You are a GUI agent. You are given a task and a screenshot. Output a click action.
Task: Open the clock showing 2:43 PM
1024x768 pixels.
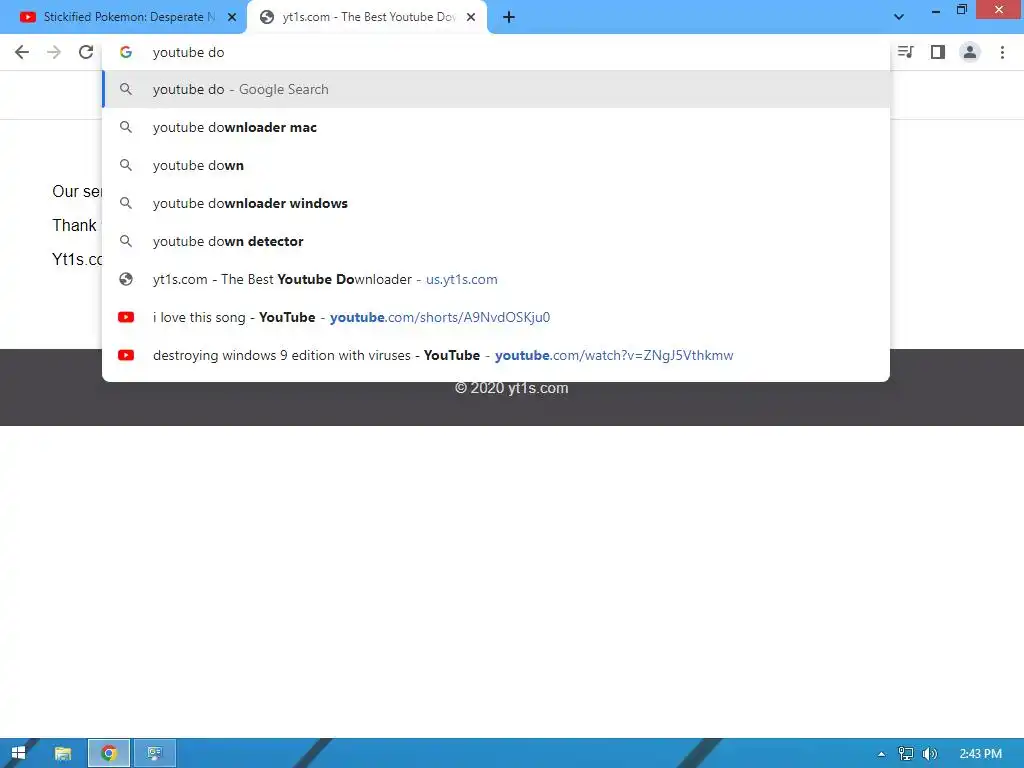(x=980, y=754)
